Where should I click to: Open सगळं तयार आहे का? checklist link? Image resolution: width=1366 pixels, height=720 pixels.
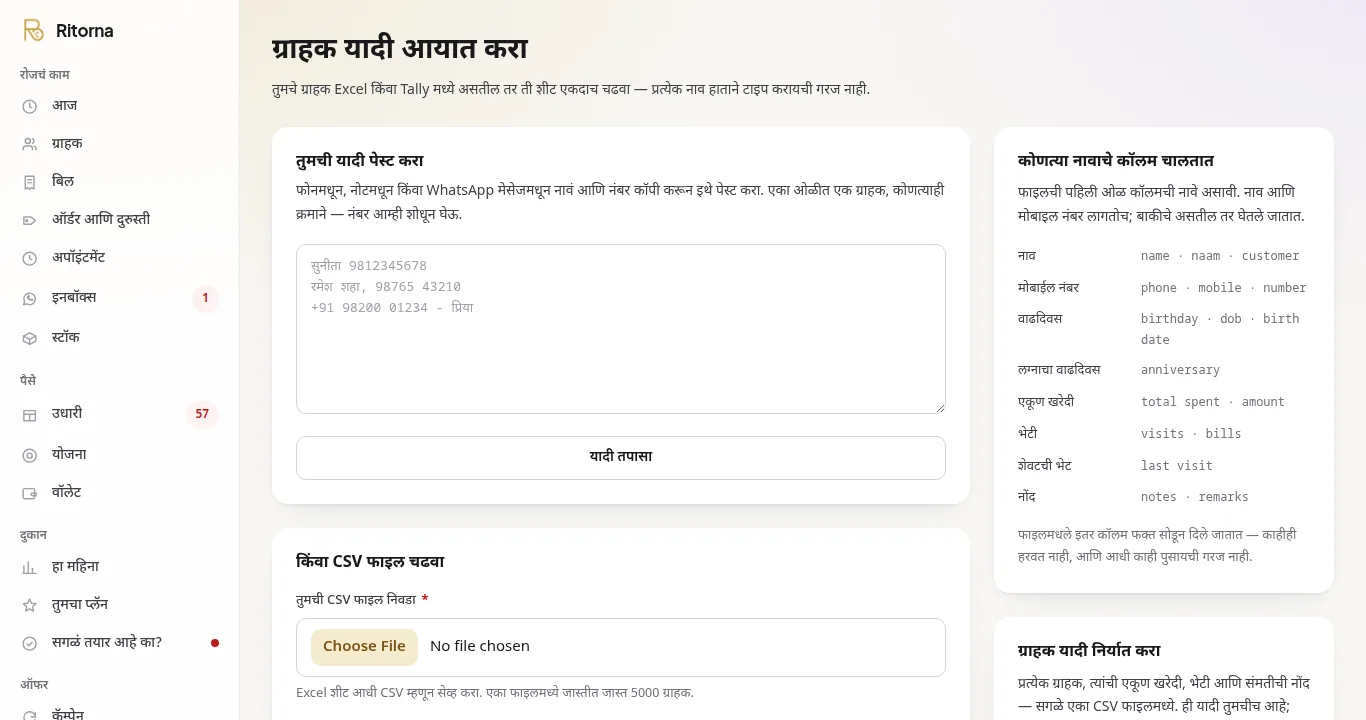coord(120,643)
